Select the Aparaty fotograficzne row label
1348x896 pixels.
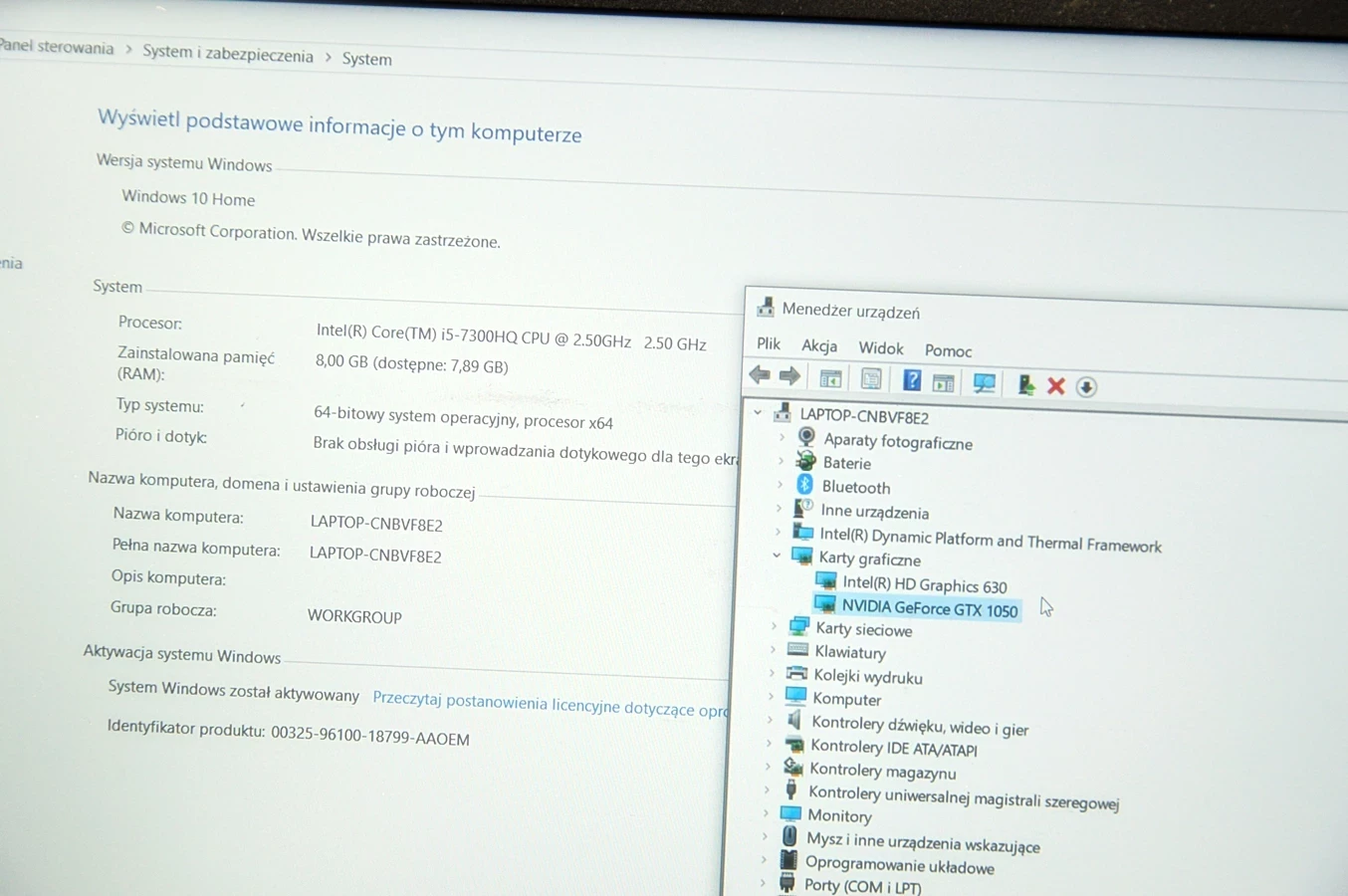click(898, 442)
